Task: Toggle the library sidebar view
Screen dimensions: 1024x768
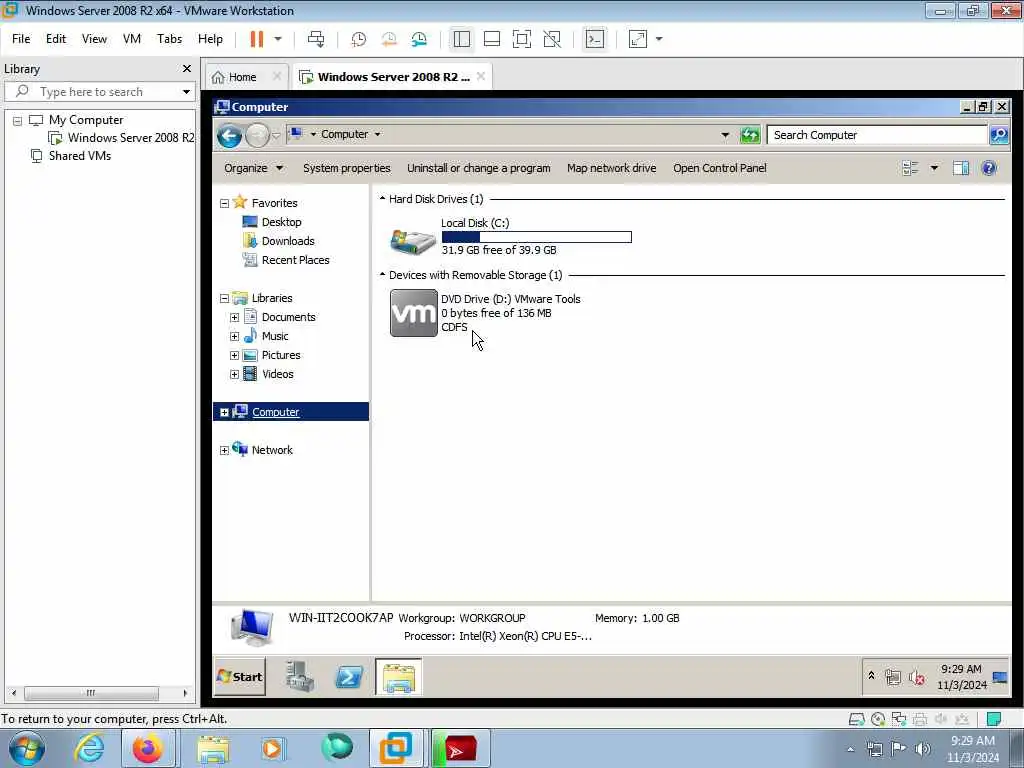Action: 462,39
